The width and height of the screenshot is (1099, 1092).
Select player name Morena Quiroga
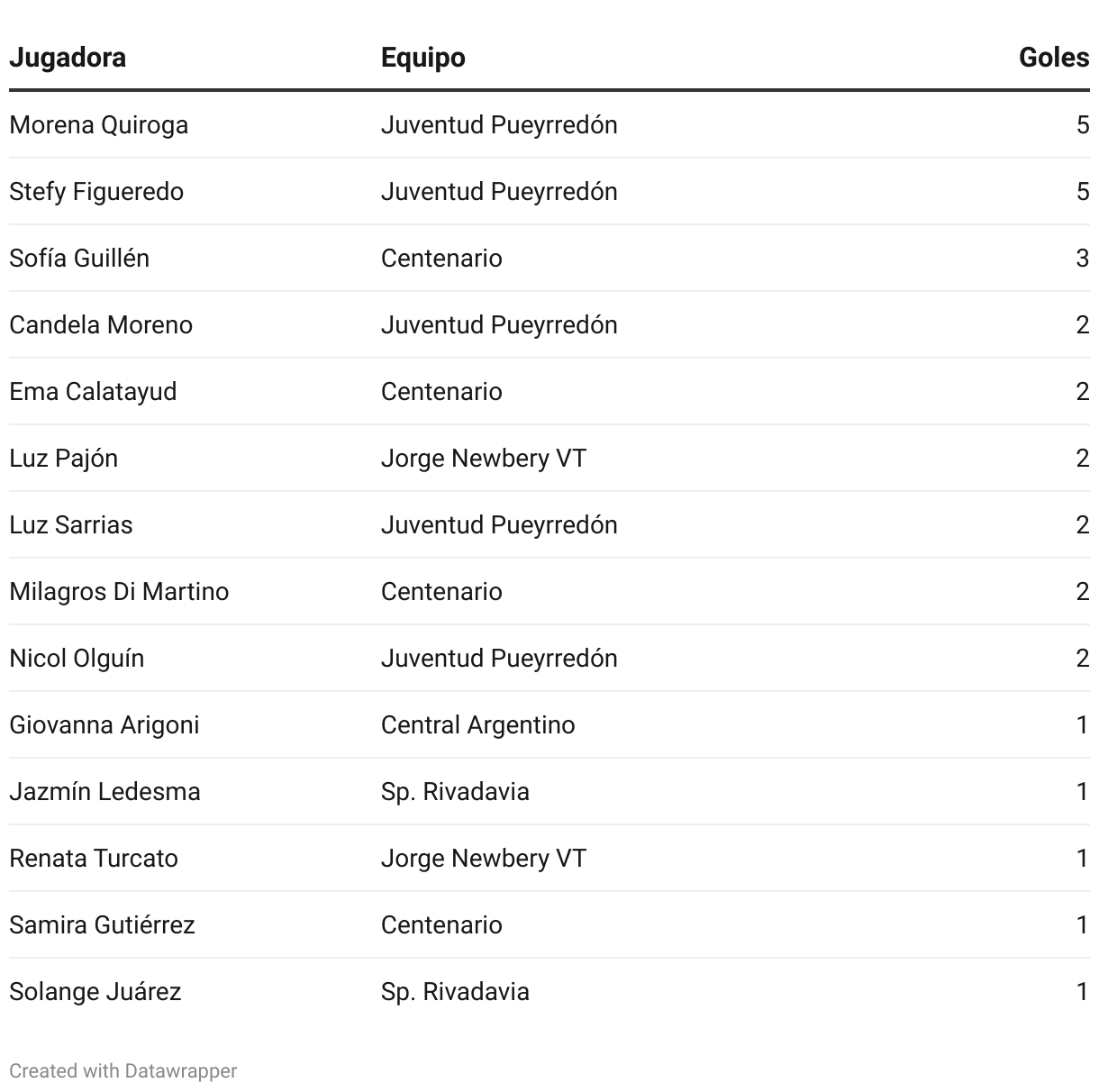pyautogui.click(x=98, y=124)
